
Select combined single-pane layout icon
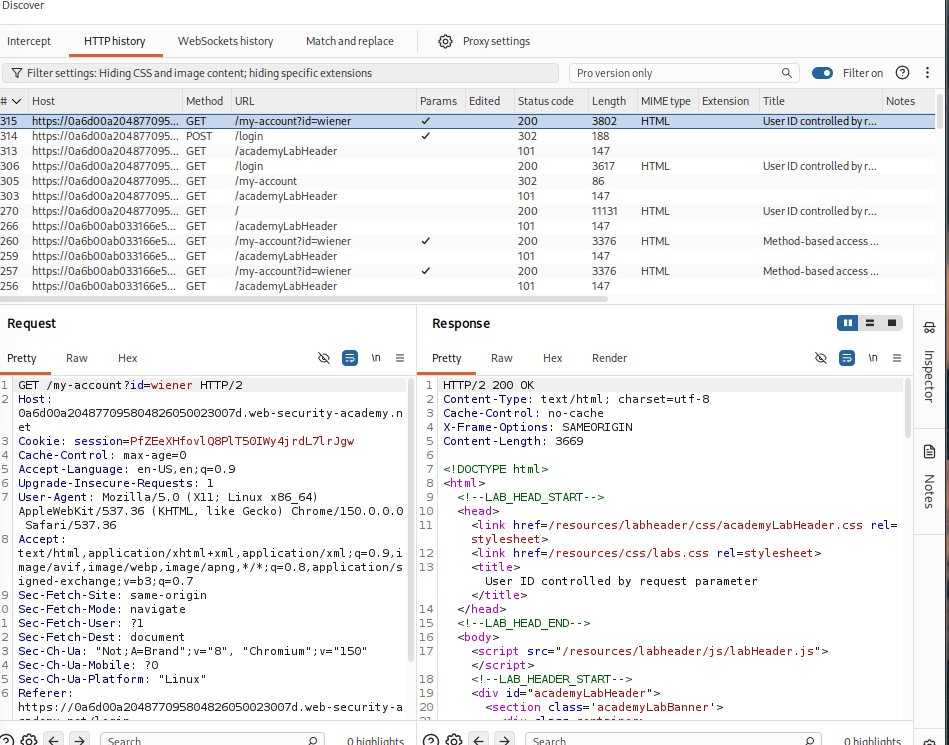tap(892, 323)
